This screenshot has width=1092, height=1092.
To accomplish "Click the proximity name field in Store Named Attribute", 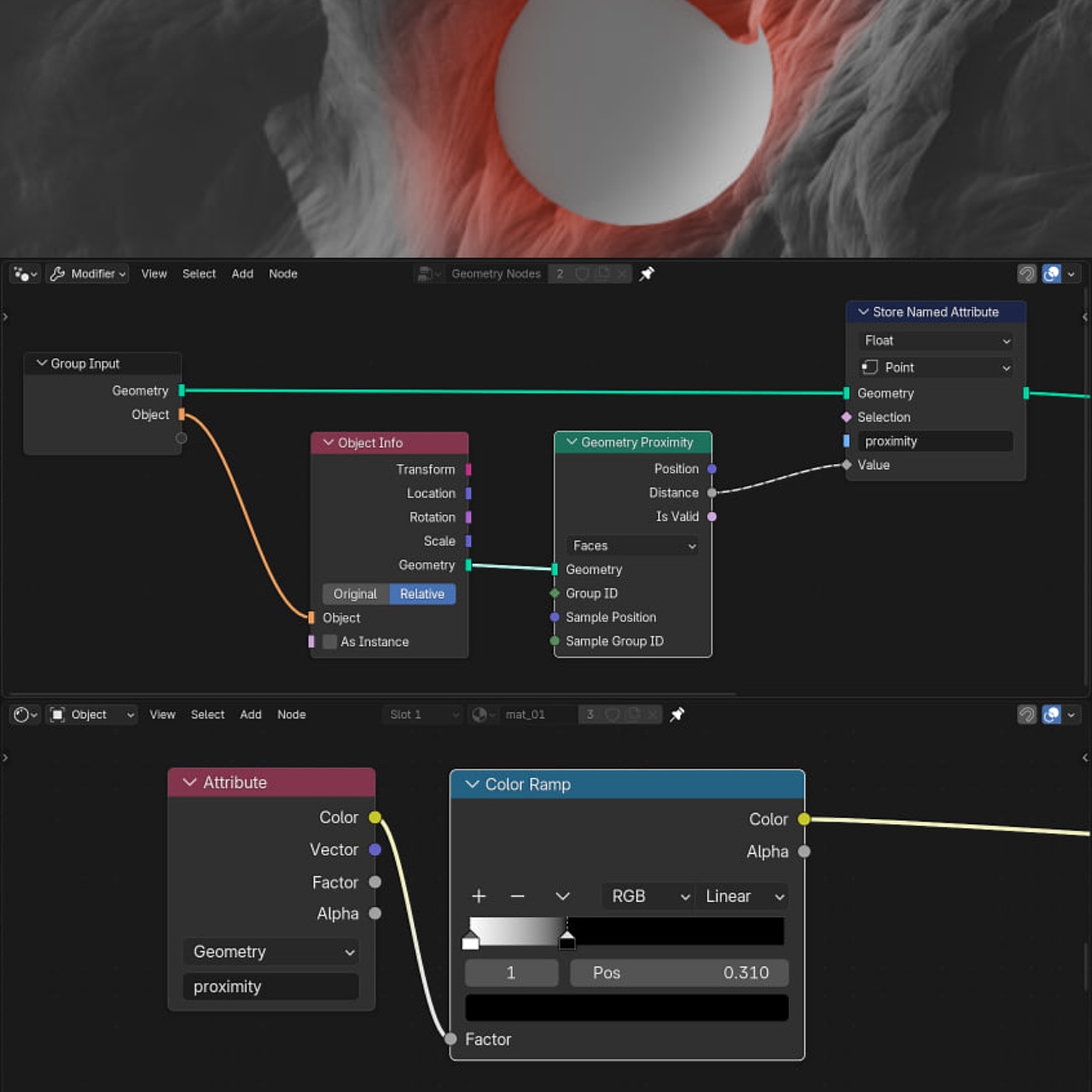I will coord(936,441).
